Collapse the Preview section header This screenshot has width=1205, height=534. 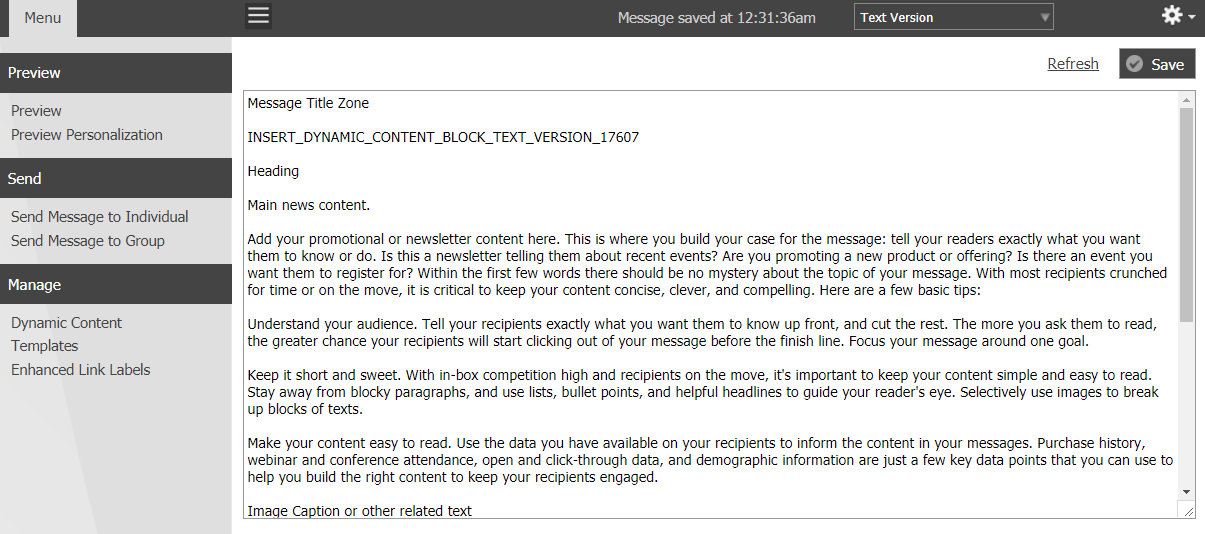116,73
